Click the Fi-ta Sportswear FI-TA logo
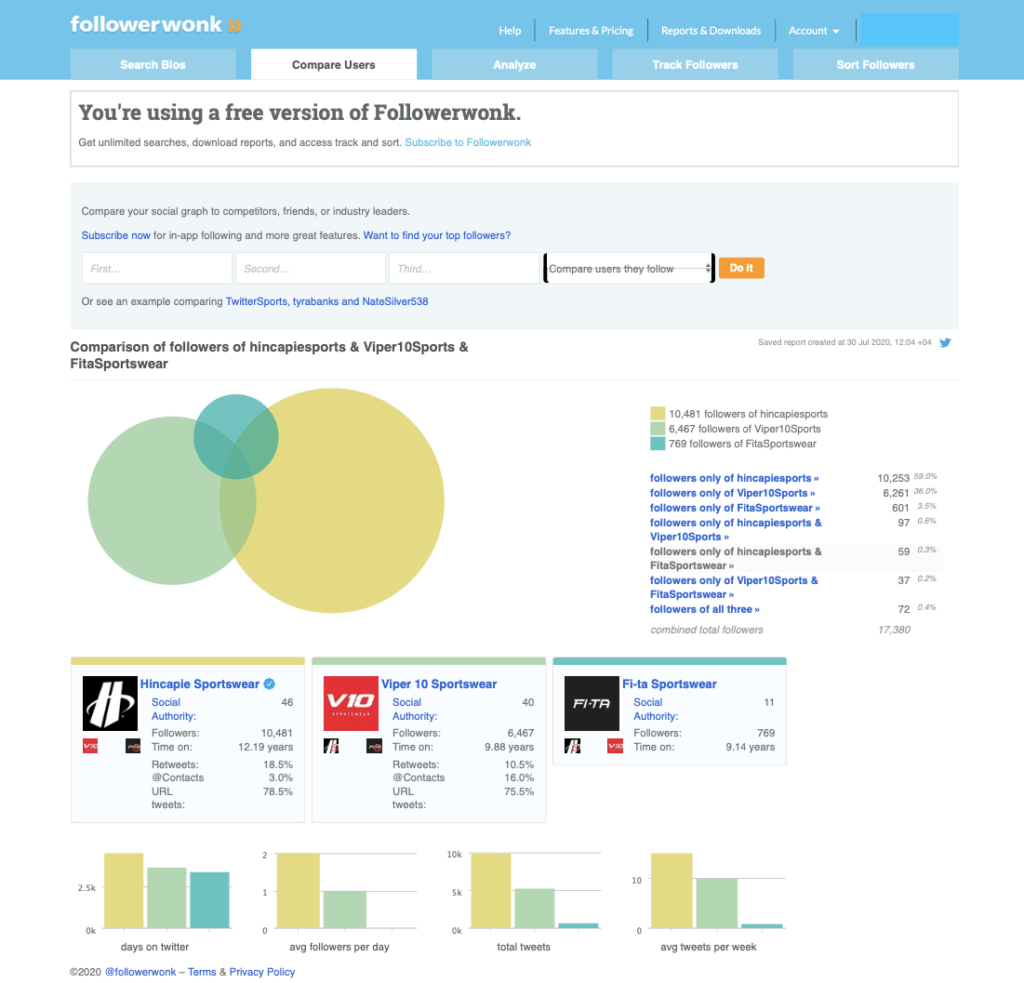 click(592, 703)
